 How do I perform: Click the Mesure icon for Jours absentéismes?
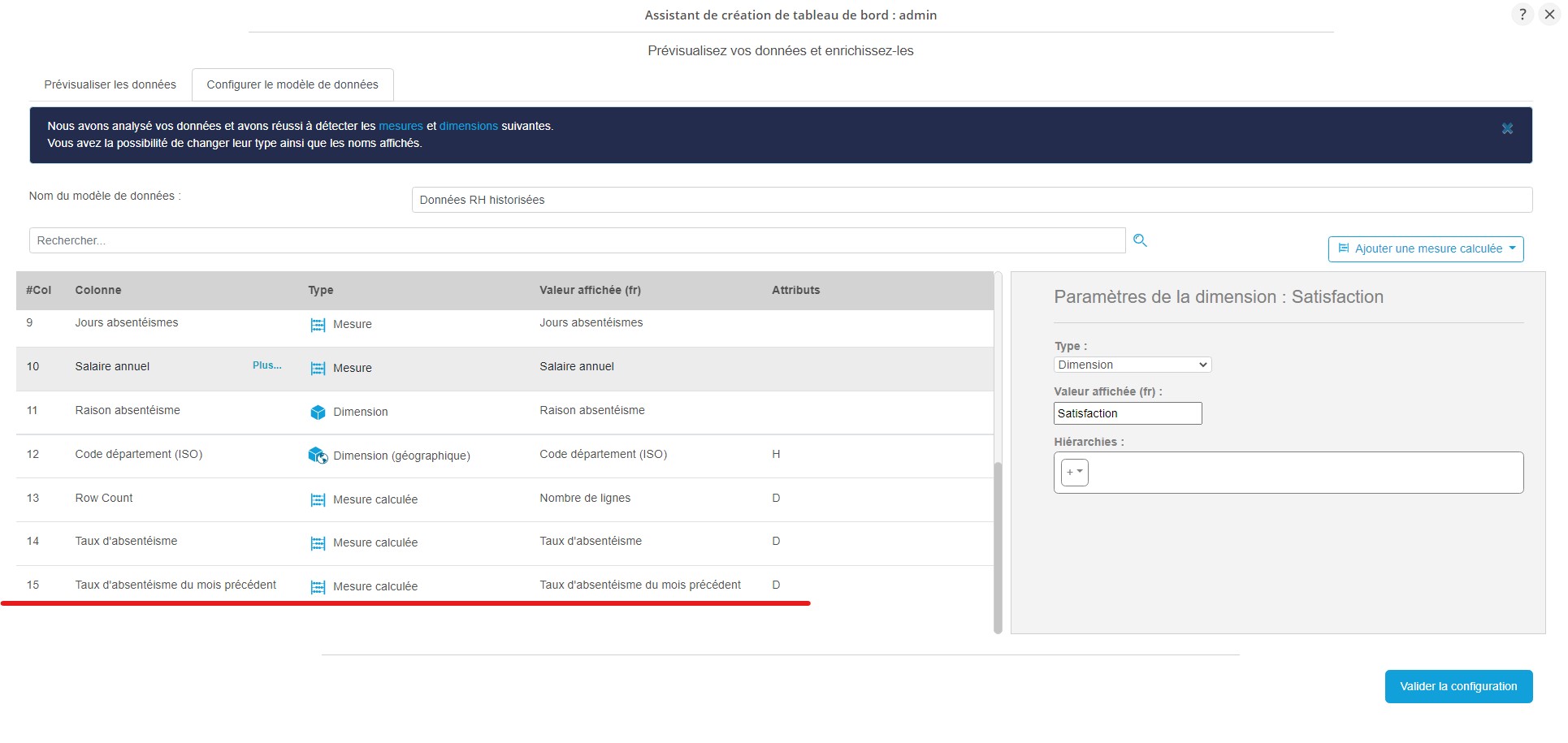[x=318, y=324]
